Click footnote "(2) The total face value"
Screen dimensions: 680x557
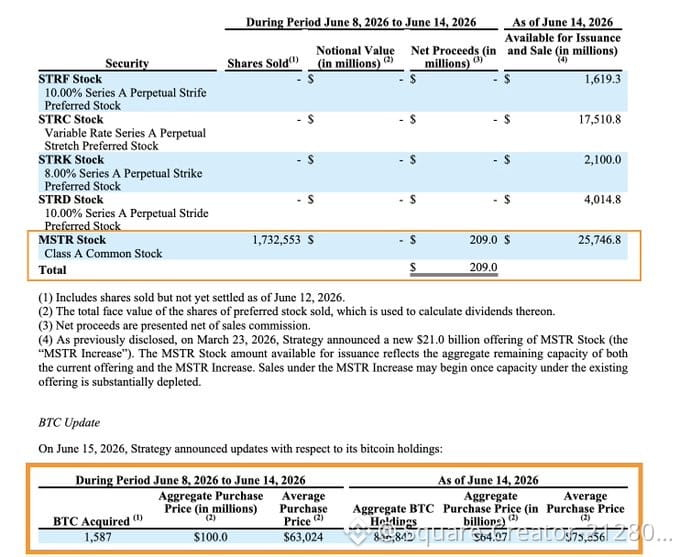point(297,311)
